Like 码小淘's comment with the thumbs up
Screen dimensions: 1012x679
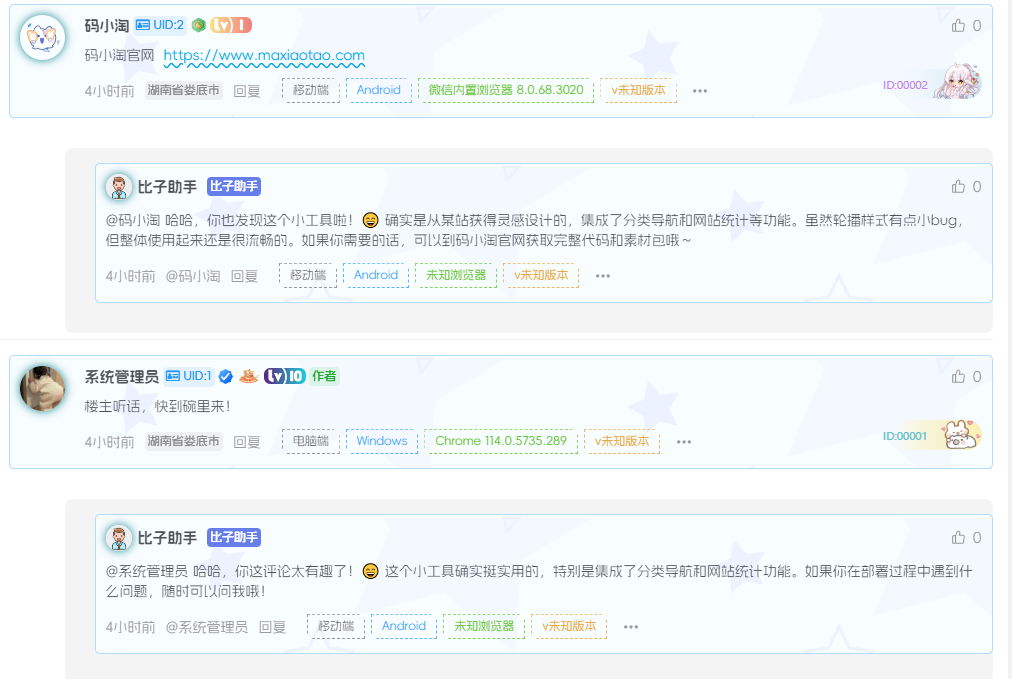coord(960,26)
